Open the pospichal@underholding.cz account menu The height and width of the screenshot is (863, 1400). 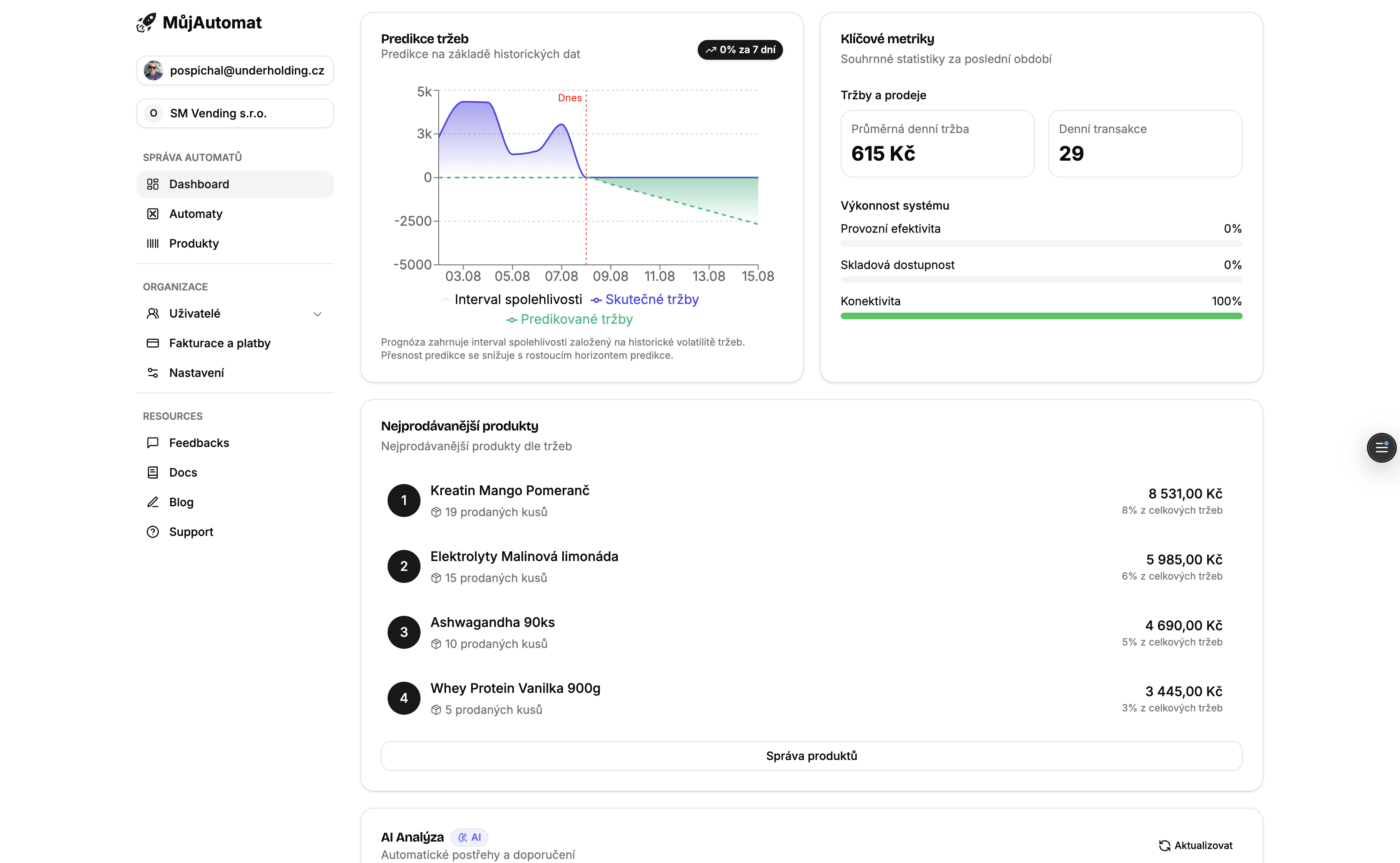[x=235, y=71]
